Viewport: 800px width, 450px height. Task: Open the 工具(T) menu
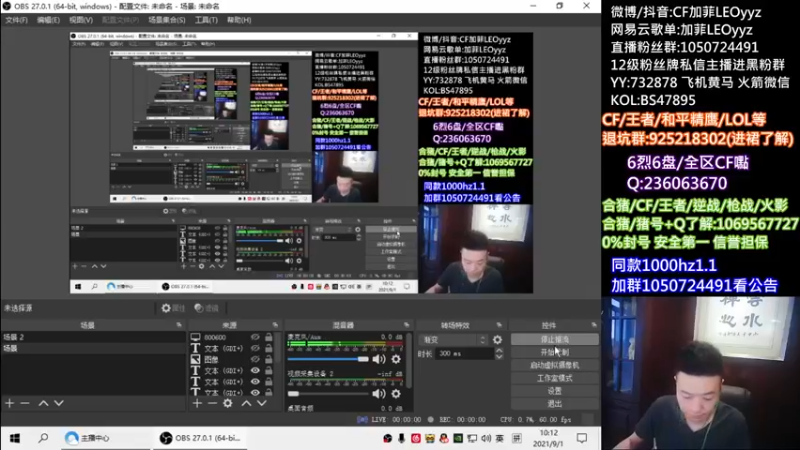tap(206, 20)
